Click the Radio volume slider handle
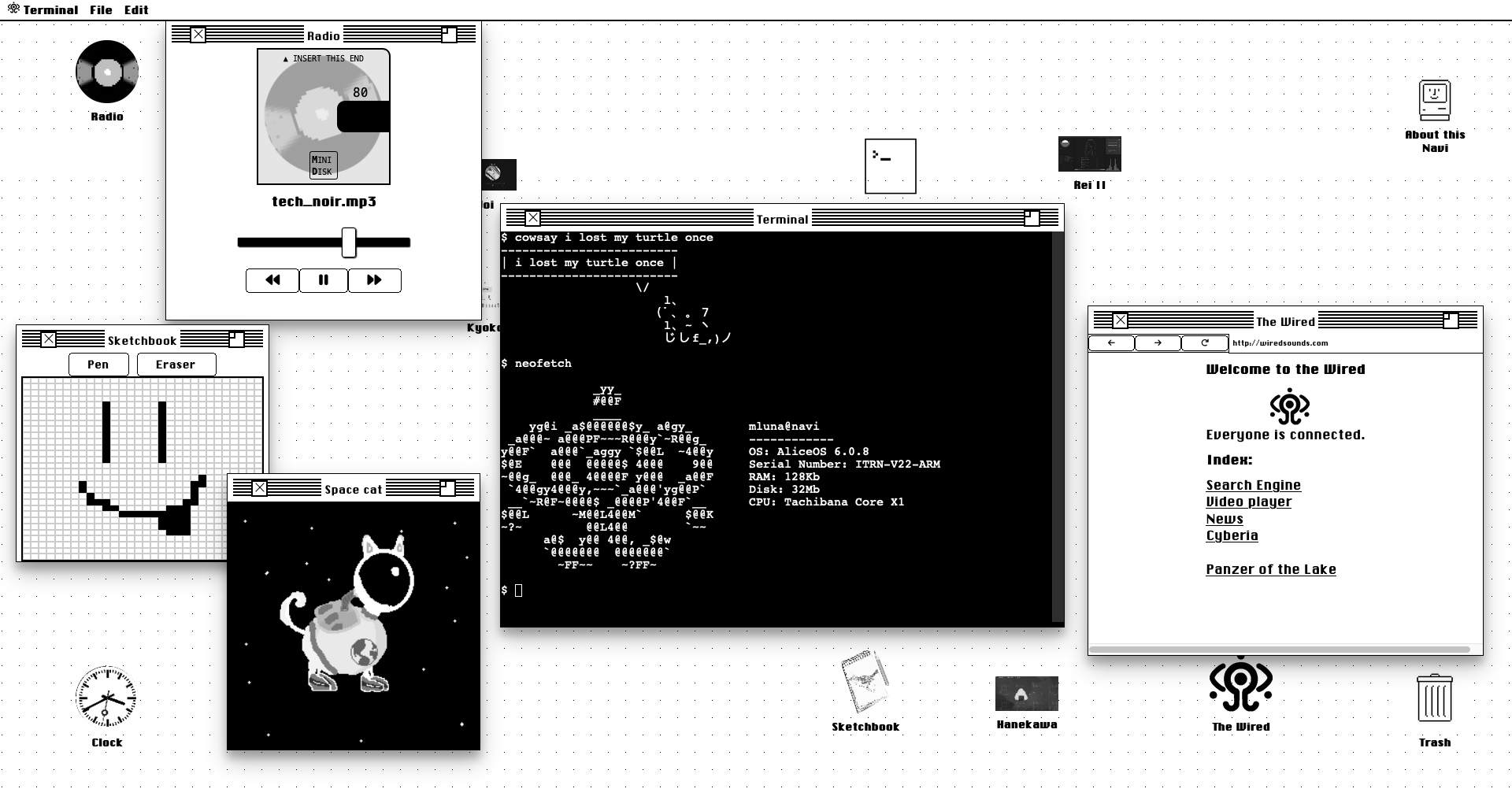 [x=349, y=243]
